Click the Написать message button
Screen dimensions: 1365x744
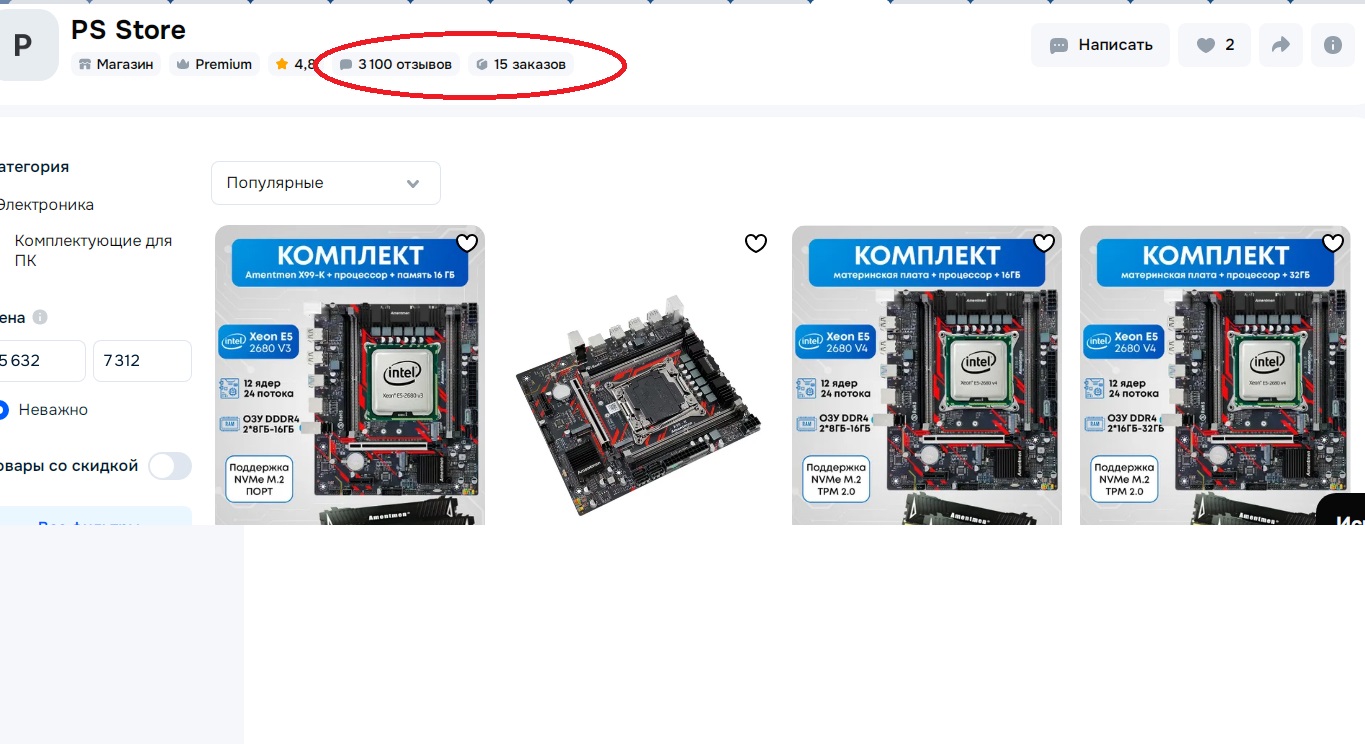point(1100,45)
